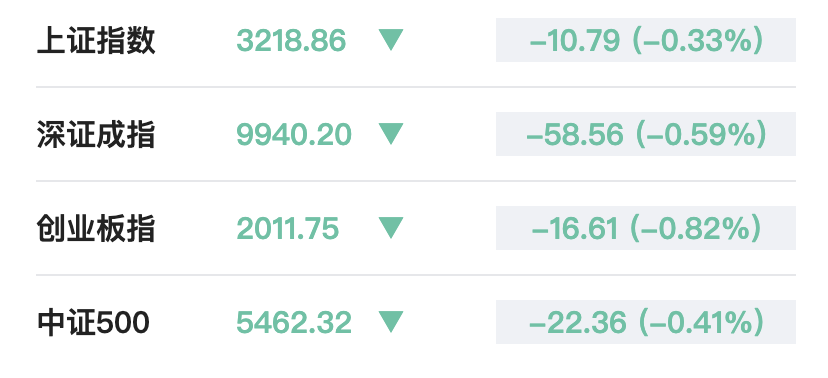
Task: Click the down triangle next to 5462.32
Action: (x=391, y=322)
